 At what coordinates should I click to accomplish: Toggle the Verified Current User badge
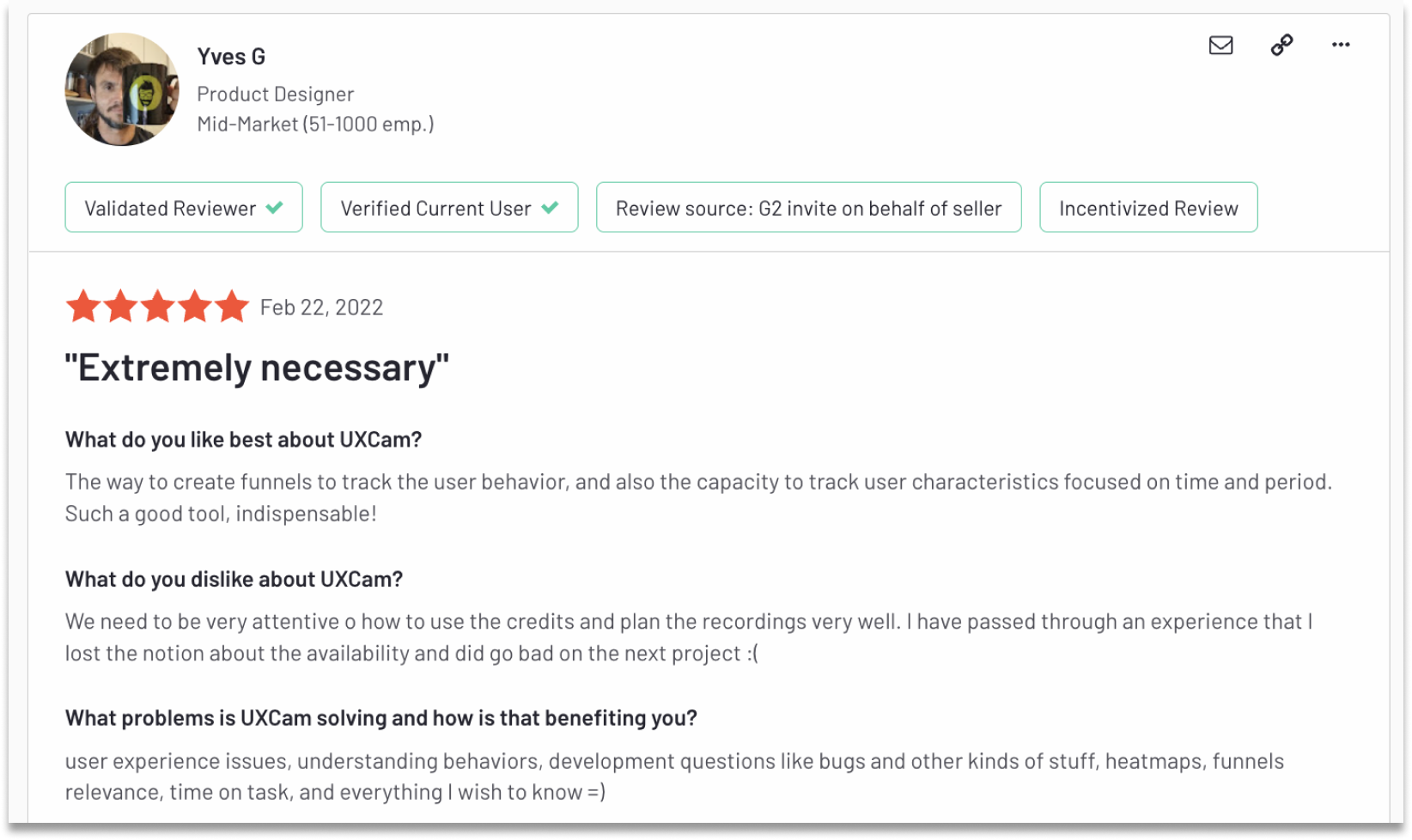(449, 207)
